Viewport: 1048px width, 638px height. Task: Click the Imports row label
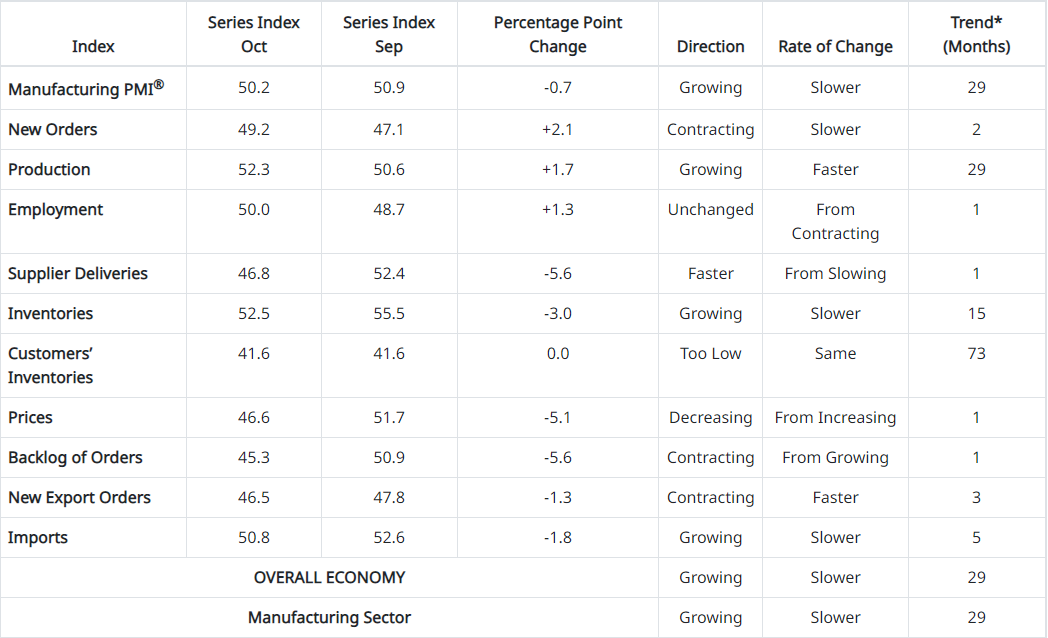pos(38,537)
